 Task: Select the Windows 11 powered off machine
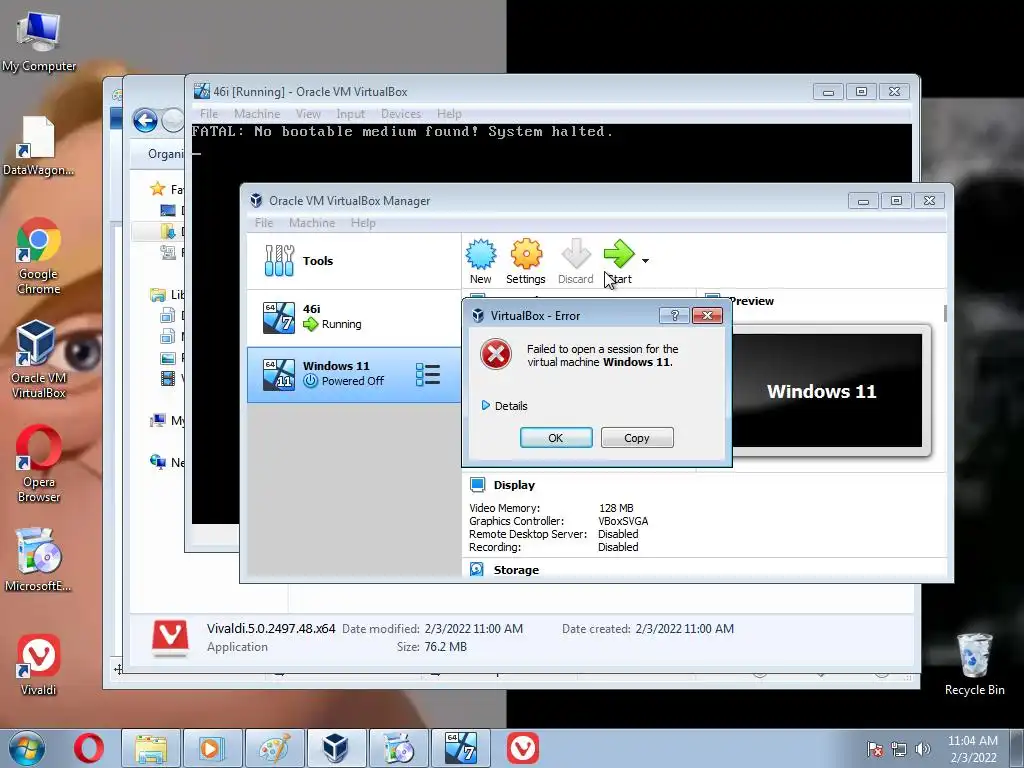(353, 374)
